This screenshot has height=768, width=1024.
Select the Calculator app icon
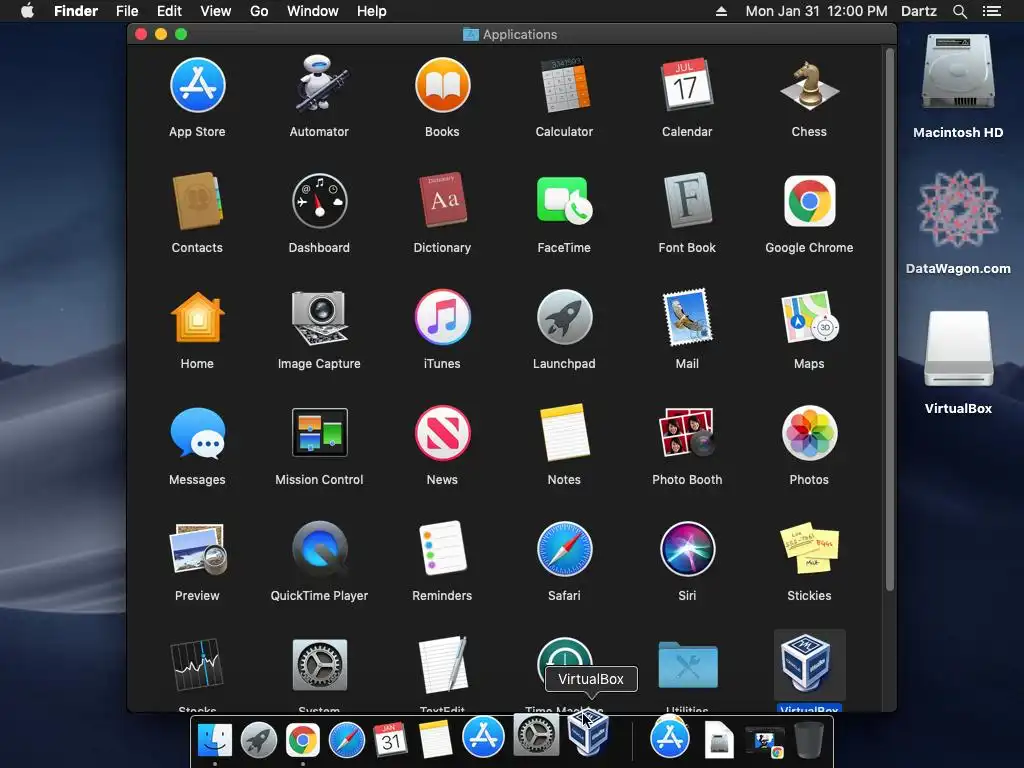pos(564,86)
